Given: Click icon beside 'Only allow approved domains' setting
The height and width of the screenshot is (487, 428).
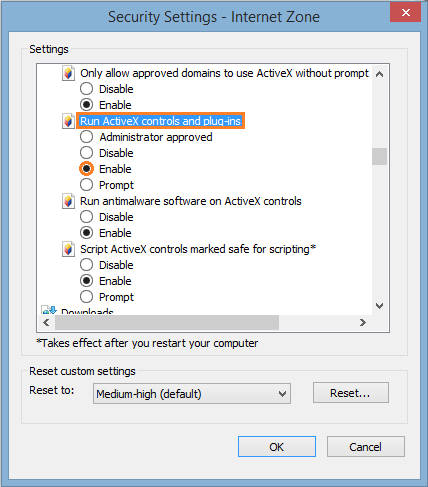Looking at the screenshot, I should point(68,73).
